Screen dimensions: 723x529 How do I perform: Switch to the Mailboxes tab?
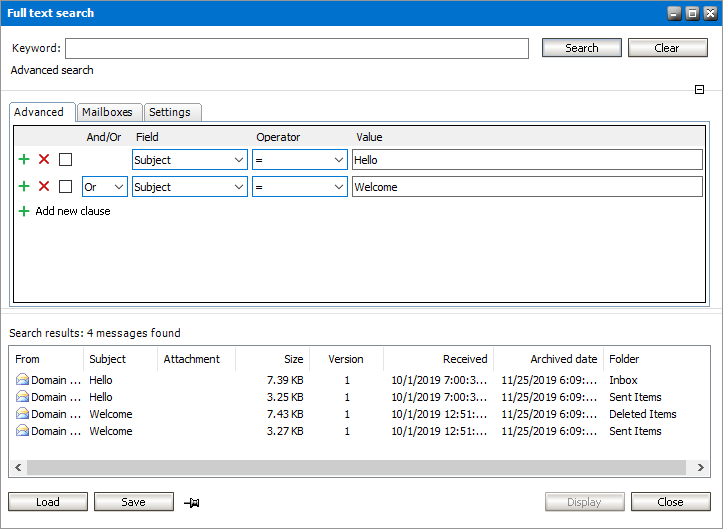[108, 112]
